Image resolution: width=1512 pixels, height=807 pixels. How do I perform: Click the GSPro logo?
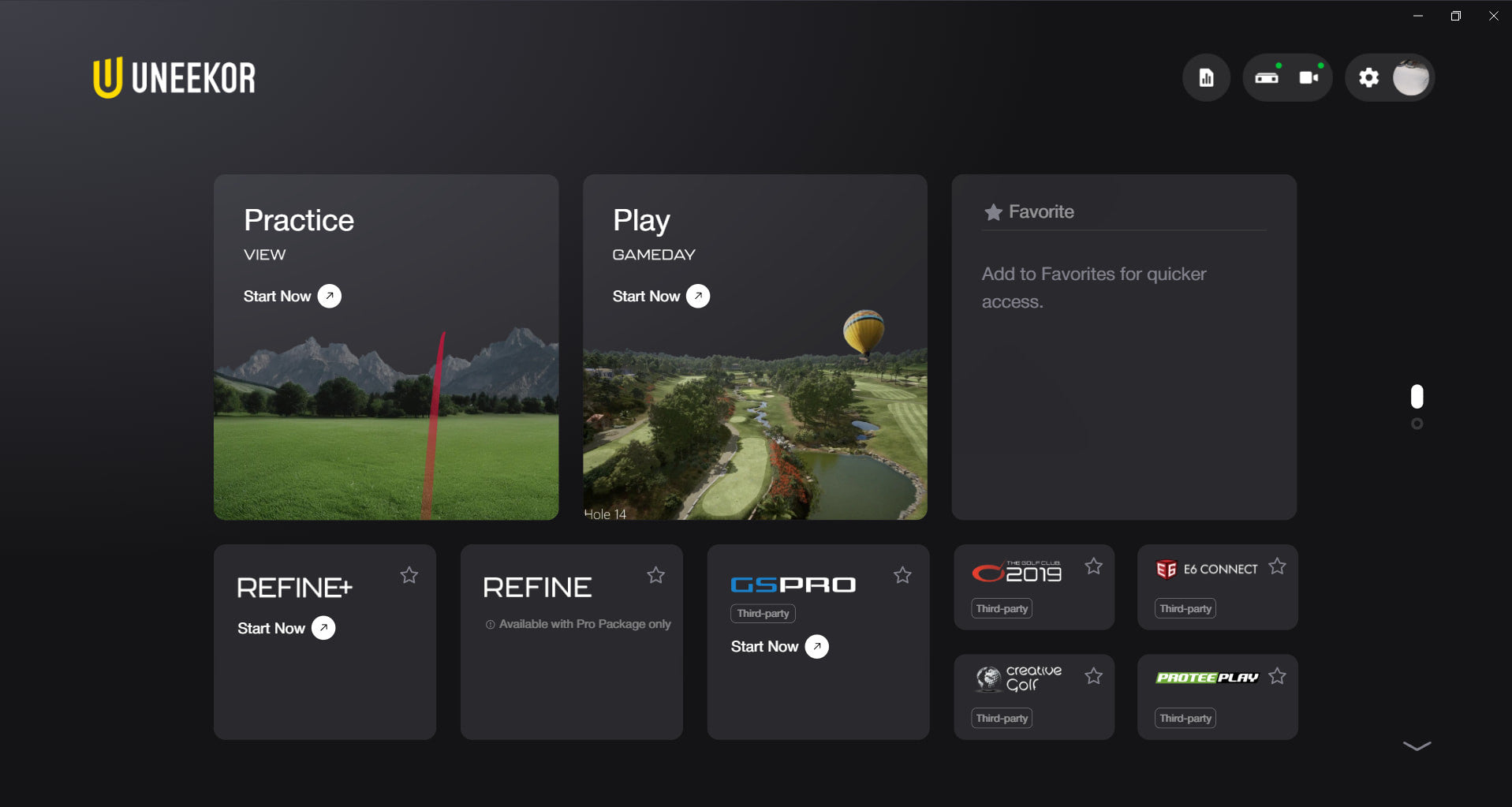click(x=793, y=585)
